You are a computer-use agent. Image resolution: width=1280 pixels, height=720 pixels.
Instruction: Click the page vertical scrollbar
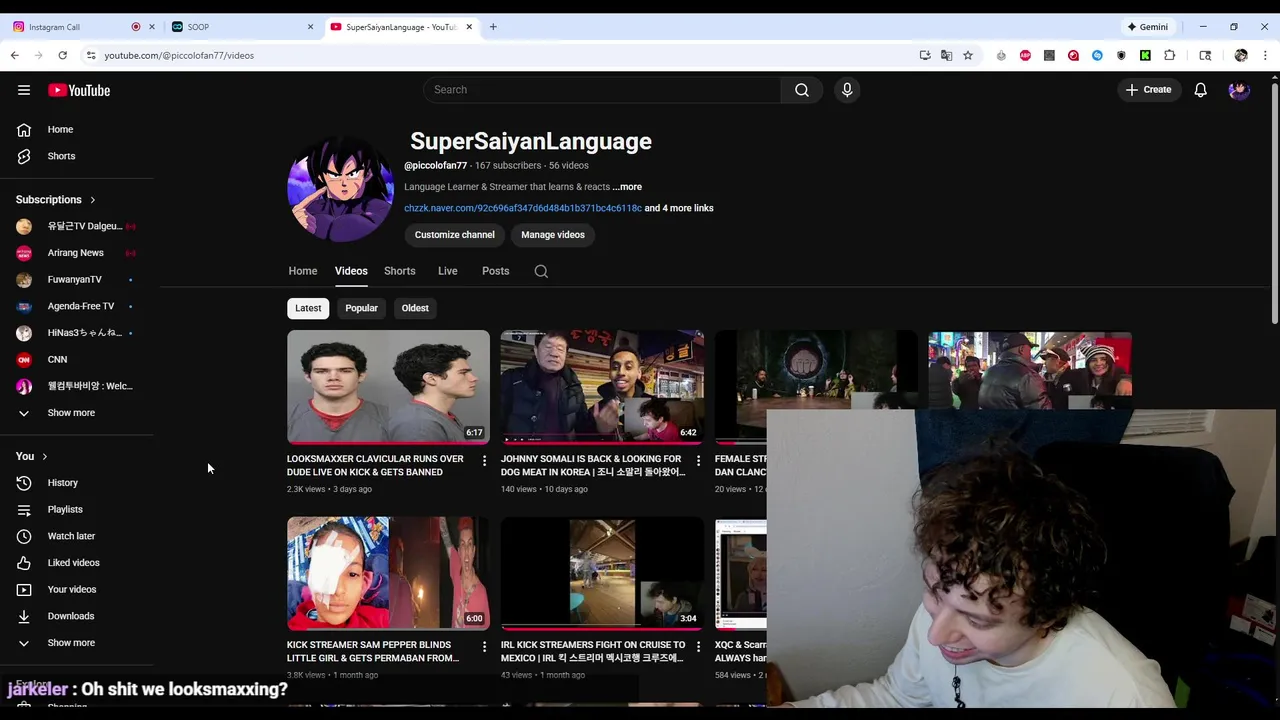pos(1274,205)
